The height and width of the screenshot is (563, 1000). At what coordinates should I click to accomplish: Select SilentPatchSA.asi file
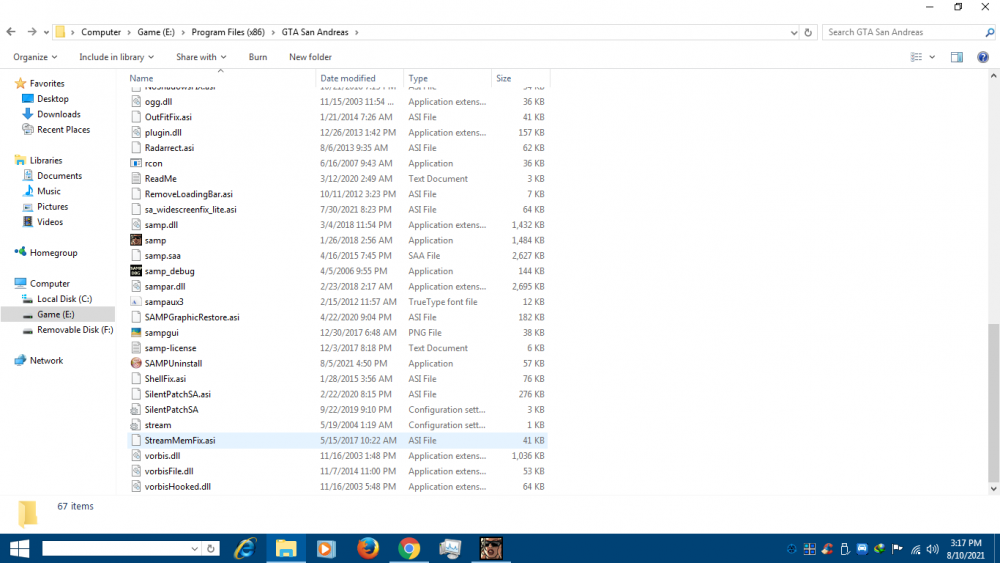pyautogui.click(x=177, y=394)
